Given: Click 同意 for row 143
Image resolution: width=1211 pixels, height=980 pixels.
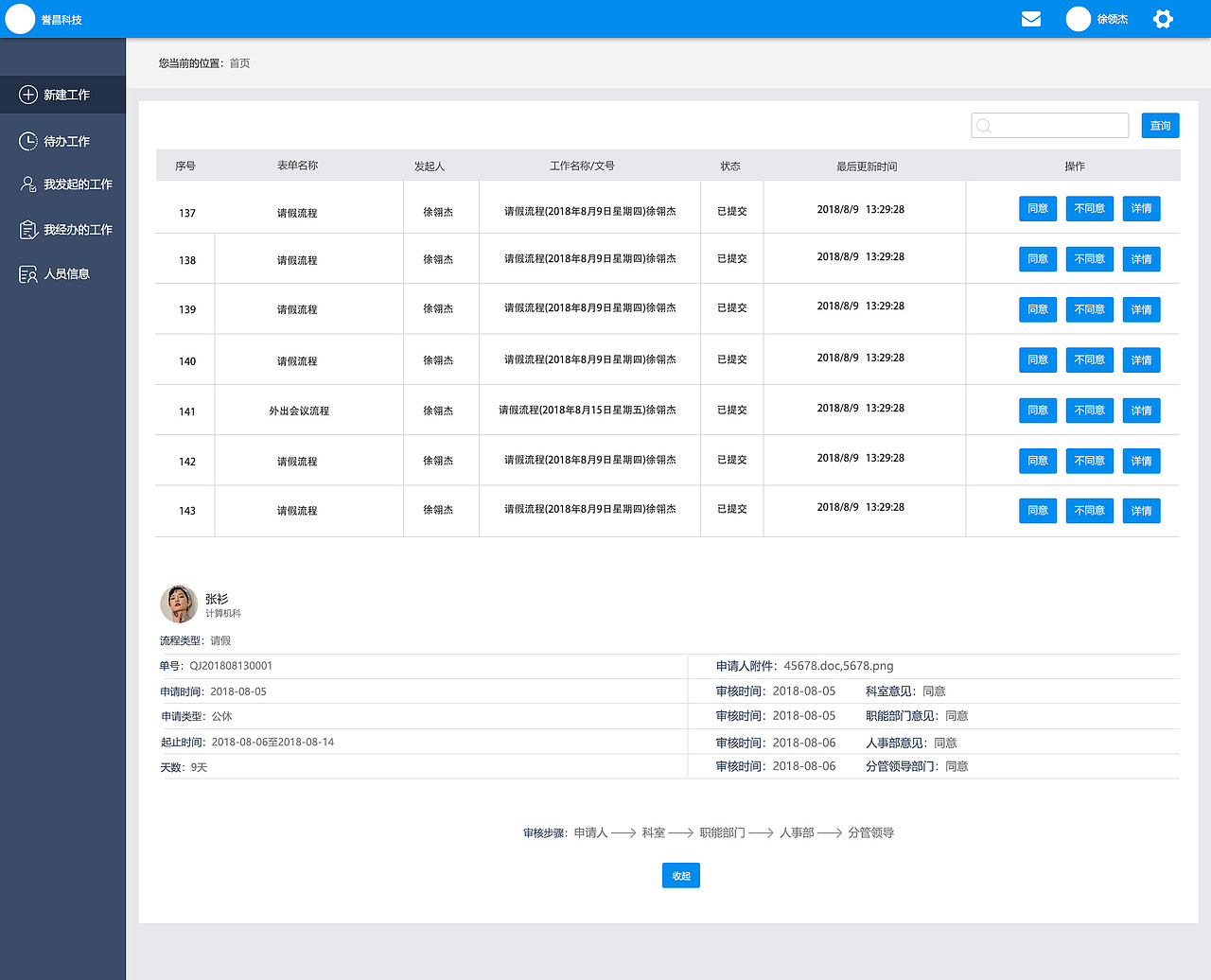Looking at the screenshot, I should [x=1038, y=511].
